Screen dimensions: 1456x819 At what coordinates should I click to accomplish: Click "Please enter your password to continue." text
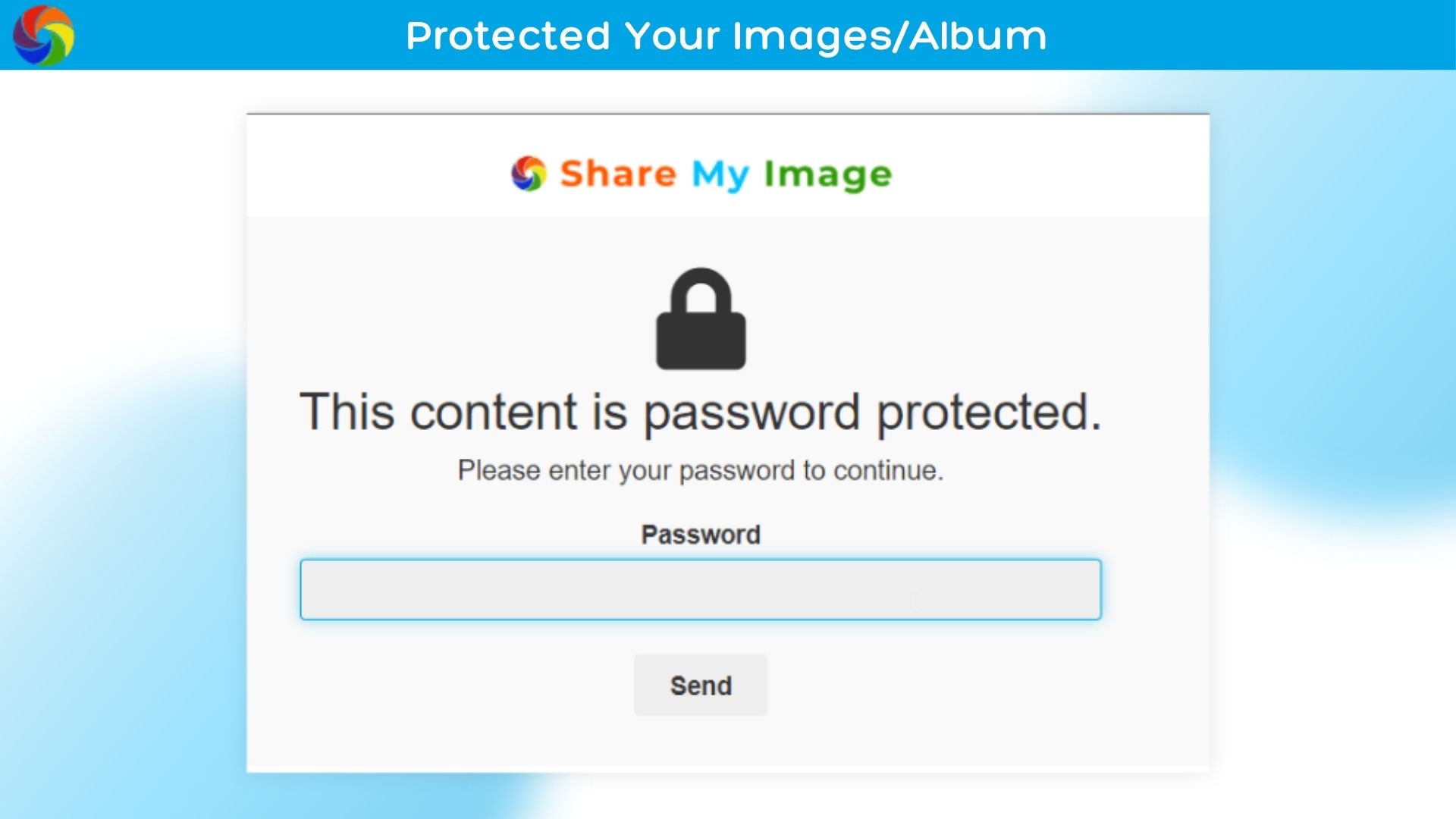(701, 470)
